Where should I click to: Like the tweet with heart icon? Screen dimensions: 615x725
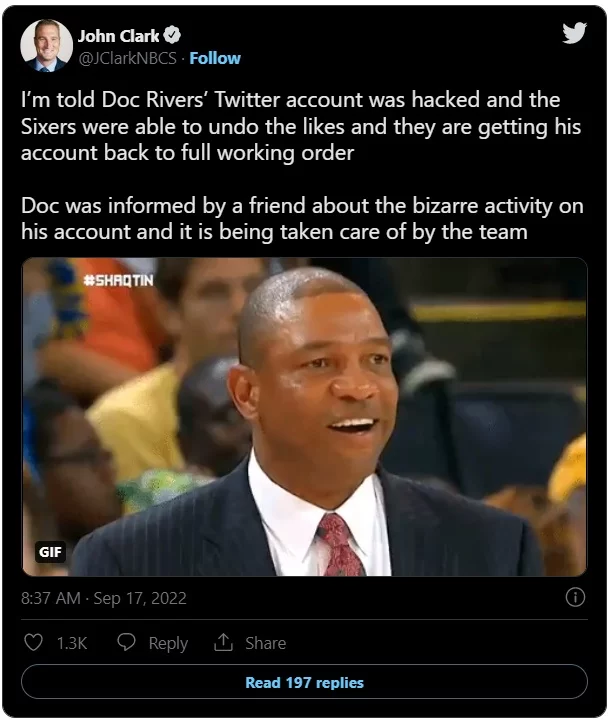point(33,642)
